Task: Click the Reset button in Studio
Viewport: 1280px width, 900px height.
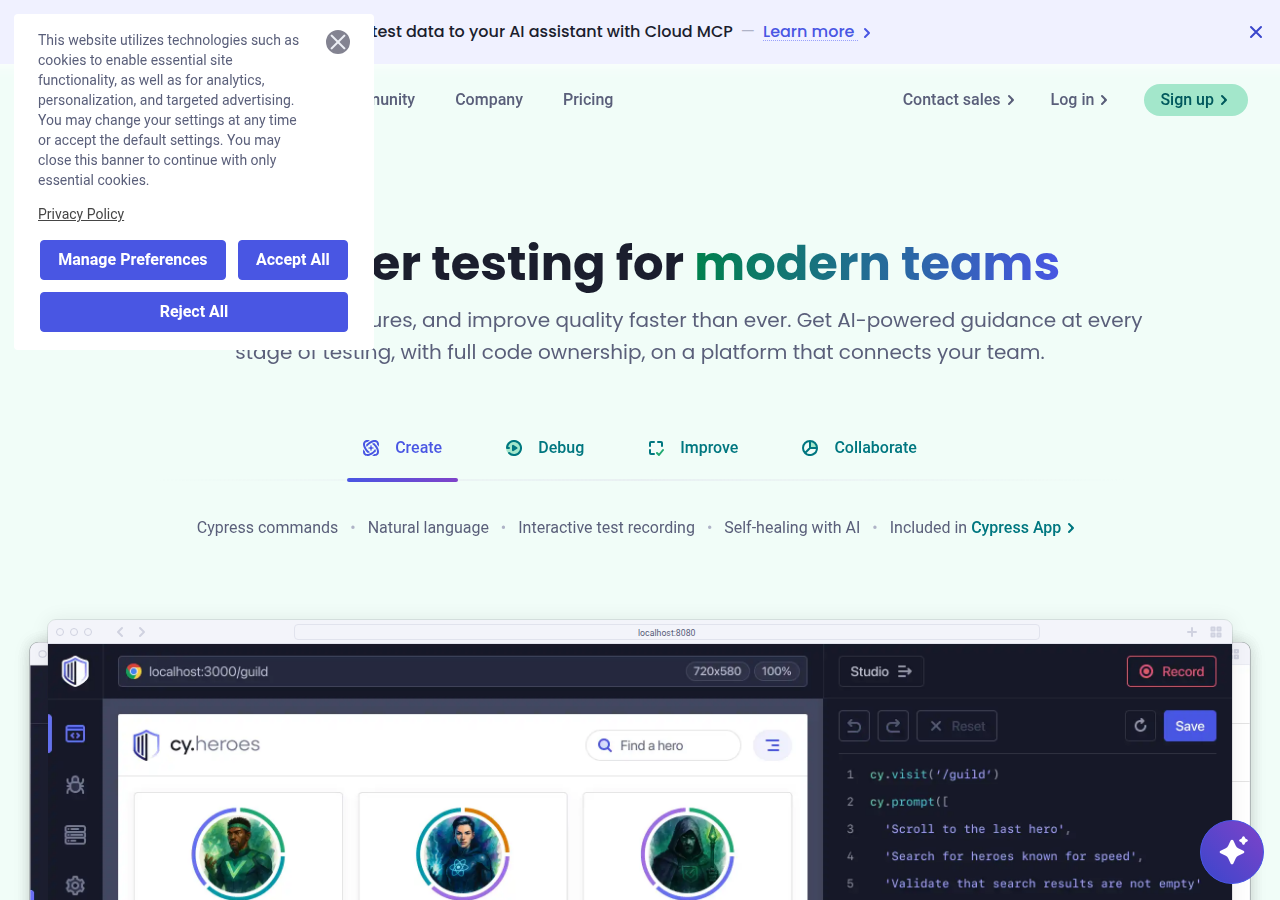Action: 957,726
